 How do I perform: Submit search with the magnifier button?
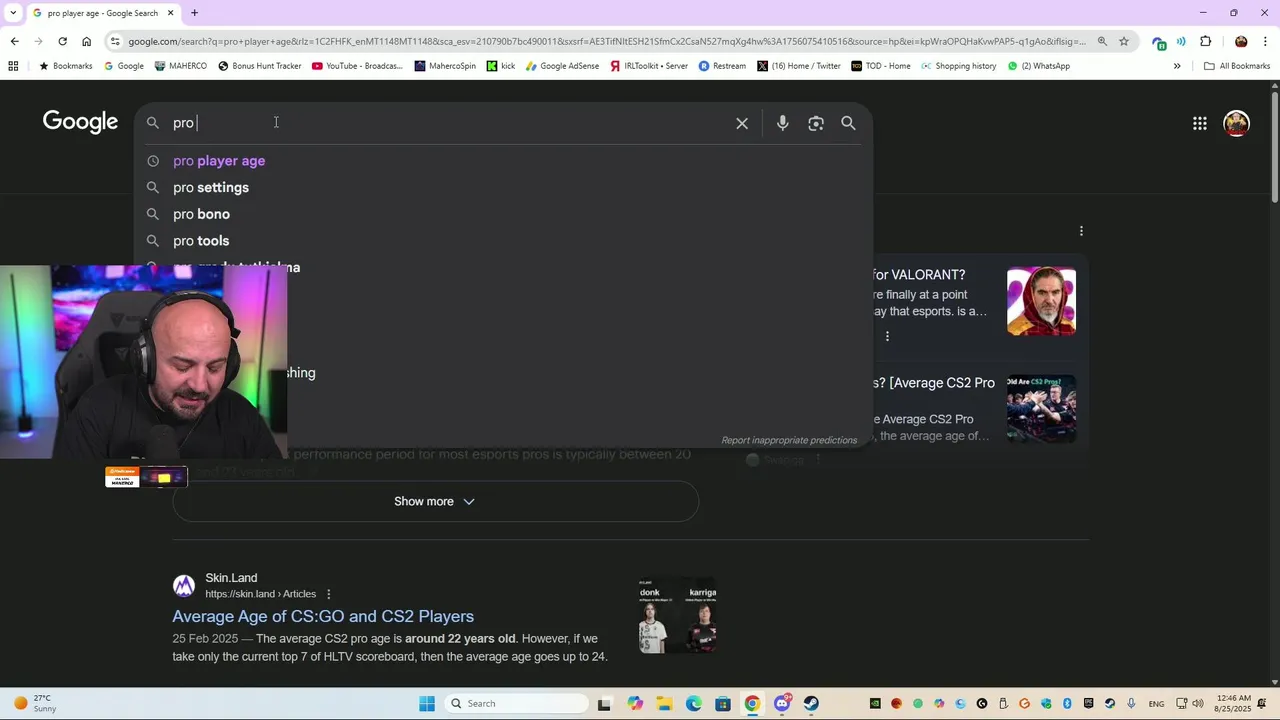point(848,123)
